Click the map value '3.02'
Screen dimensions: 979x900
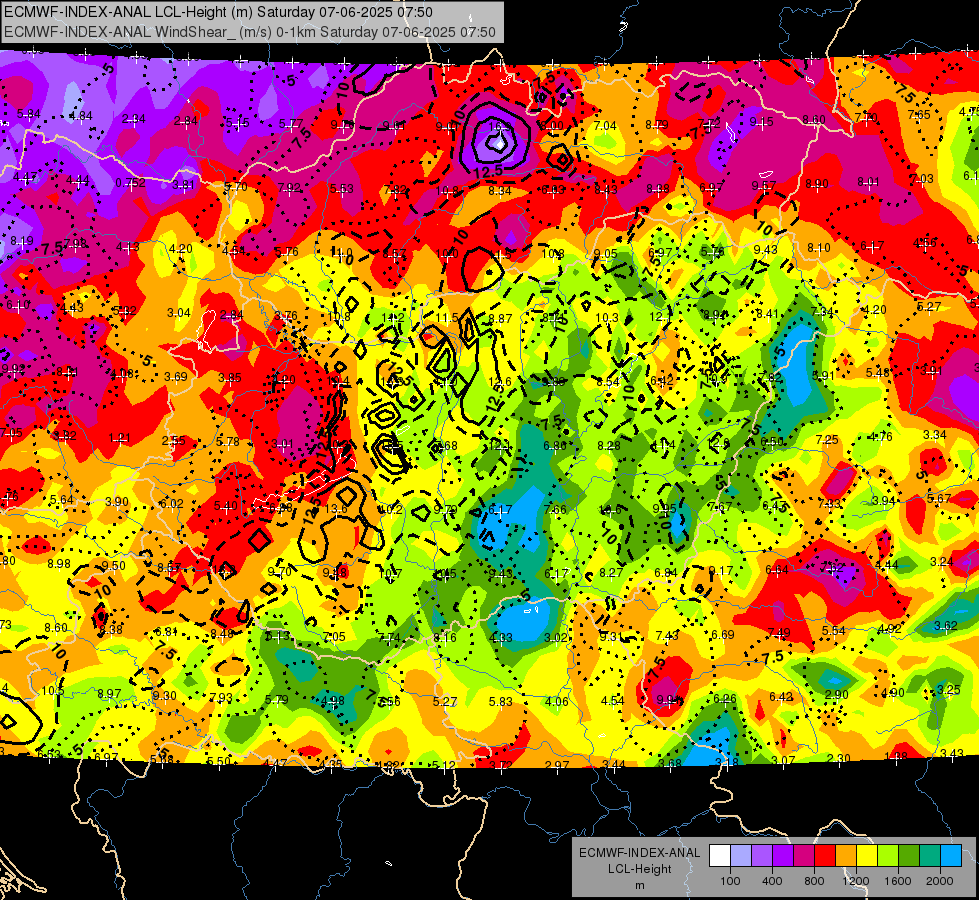click(x=556, y=638)
